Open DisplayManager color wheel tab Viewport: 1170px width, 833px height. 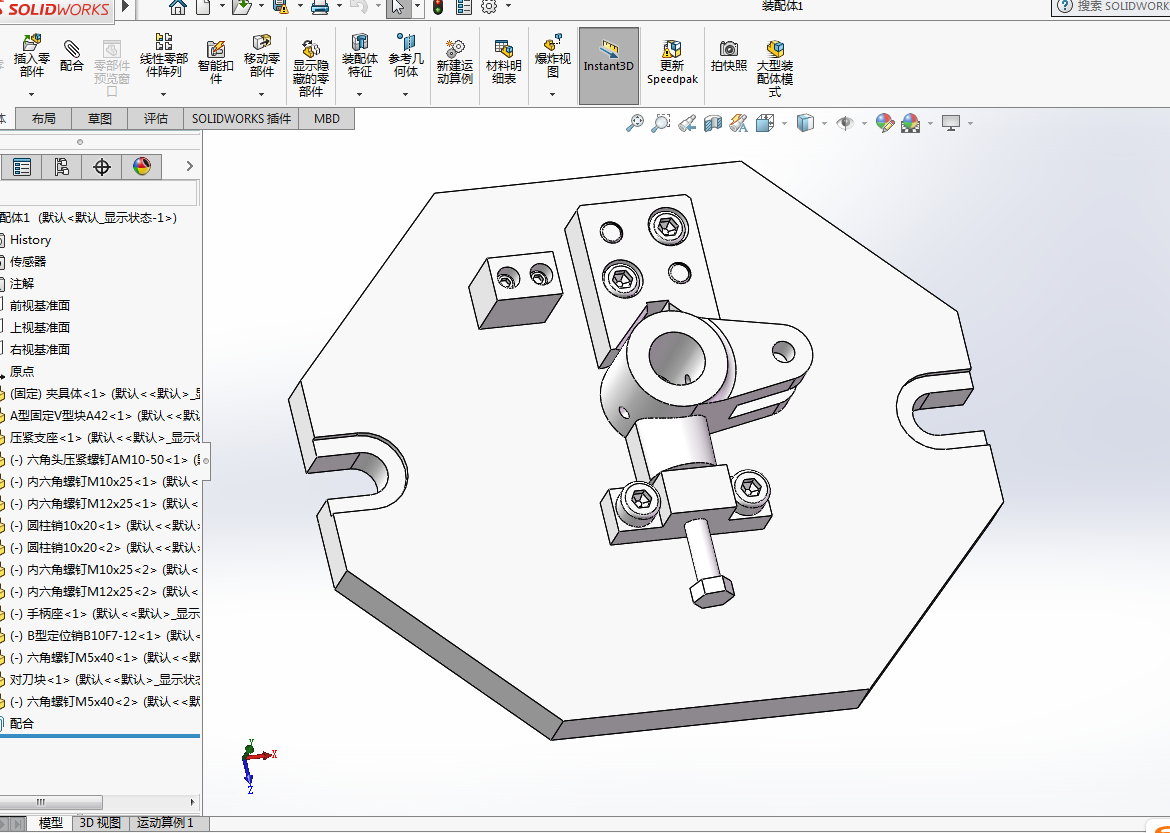tap(142, 166)
